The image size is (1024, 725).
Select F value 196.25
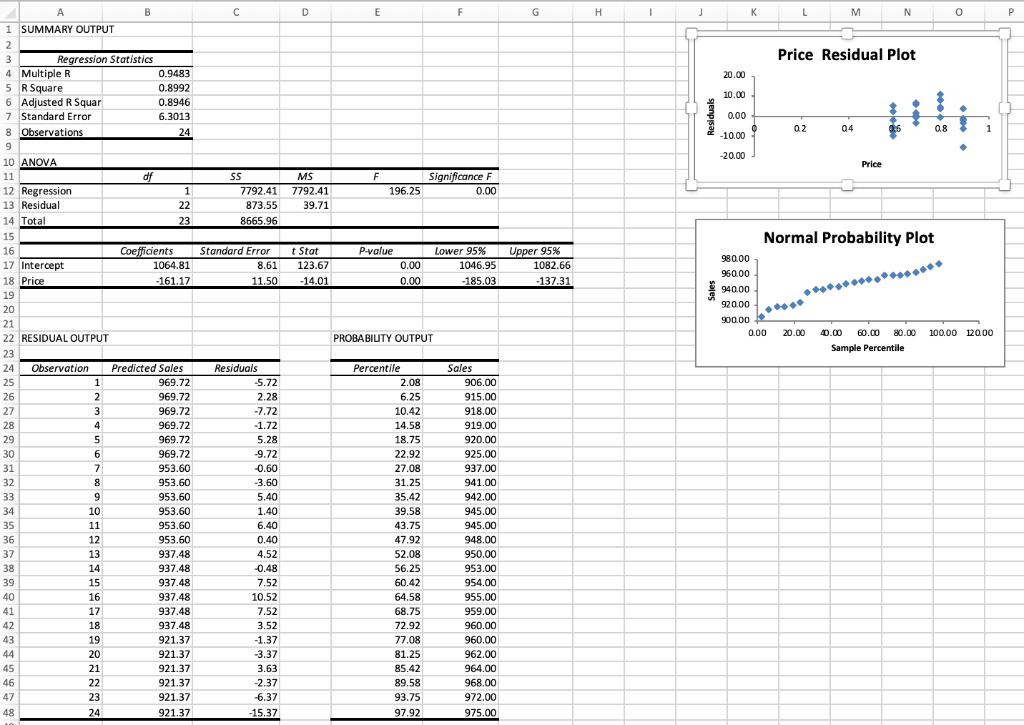pyautogui.click(x=377, y=191)
